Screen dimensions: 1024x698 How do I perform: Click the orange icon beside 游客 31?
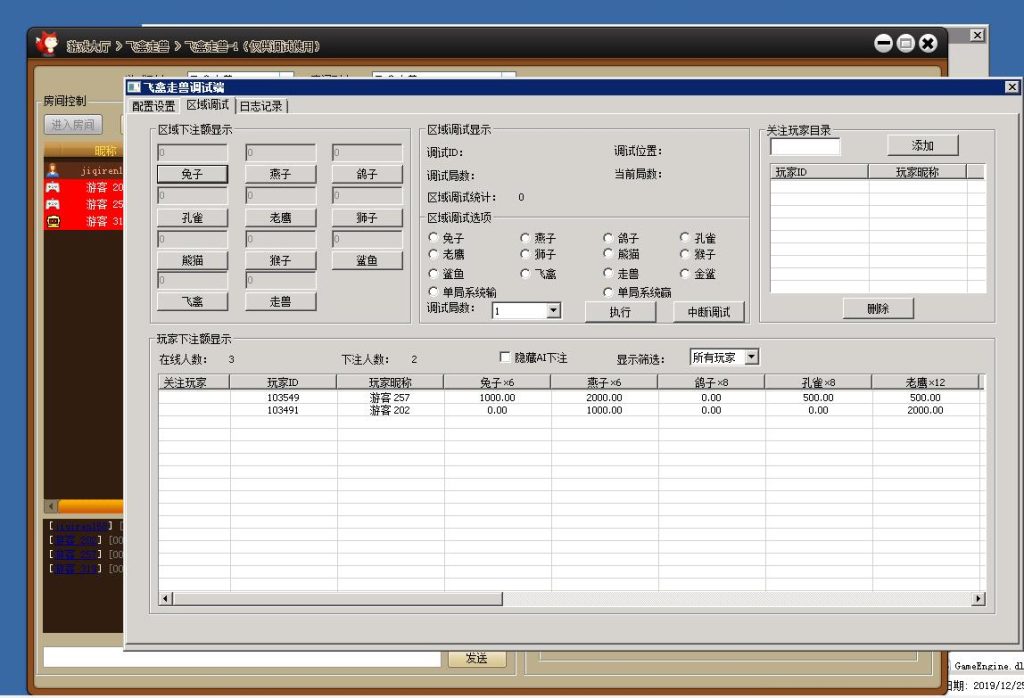pos(53,221)
